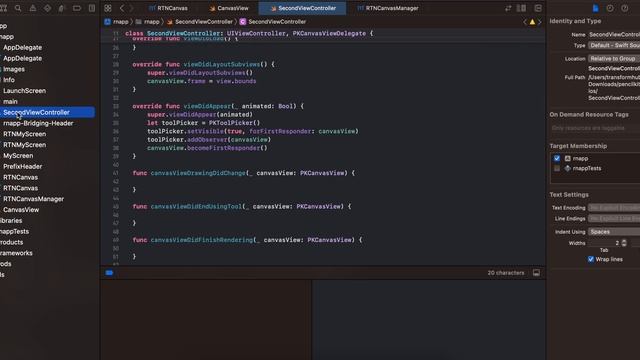
Task: Select the rnappTests group in navigator
Action: pyautogui.click(x=14, y=231)
